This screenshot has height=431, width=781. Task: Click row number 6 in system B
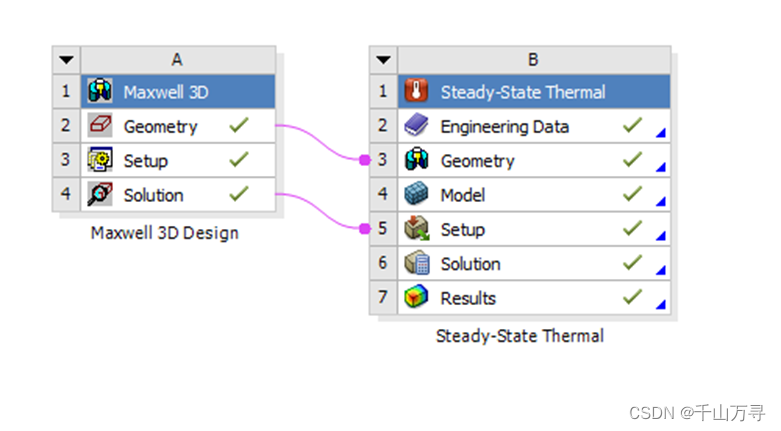pos(383,263)
